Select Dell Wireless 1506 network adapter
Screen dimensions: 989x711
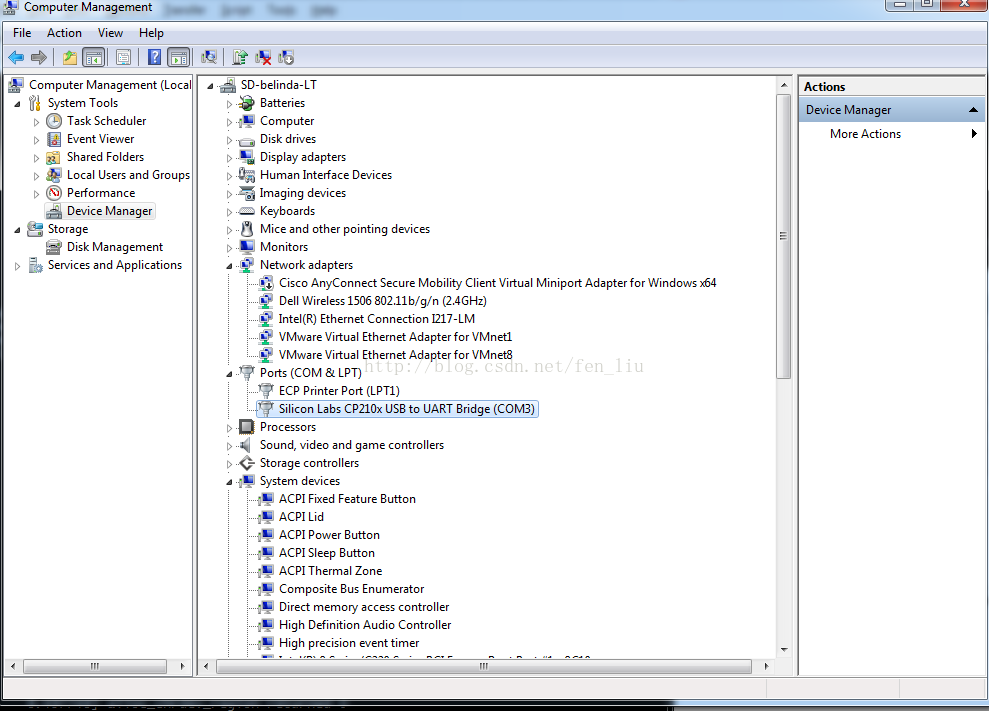tap(382, 301)
